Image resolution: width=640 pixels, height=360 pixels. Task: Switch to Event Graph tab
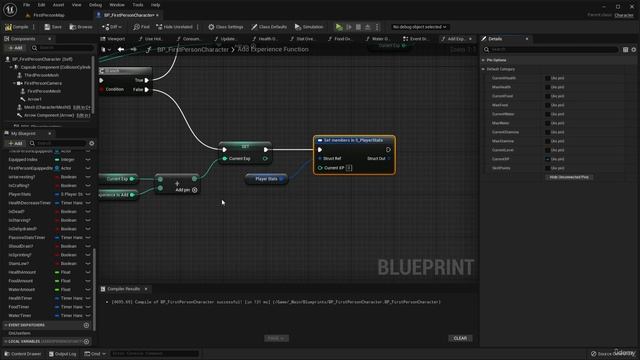[x=416, y=39]
